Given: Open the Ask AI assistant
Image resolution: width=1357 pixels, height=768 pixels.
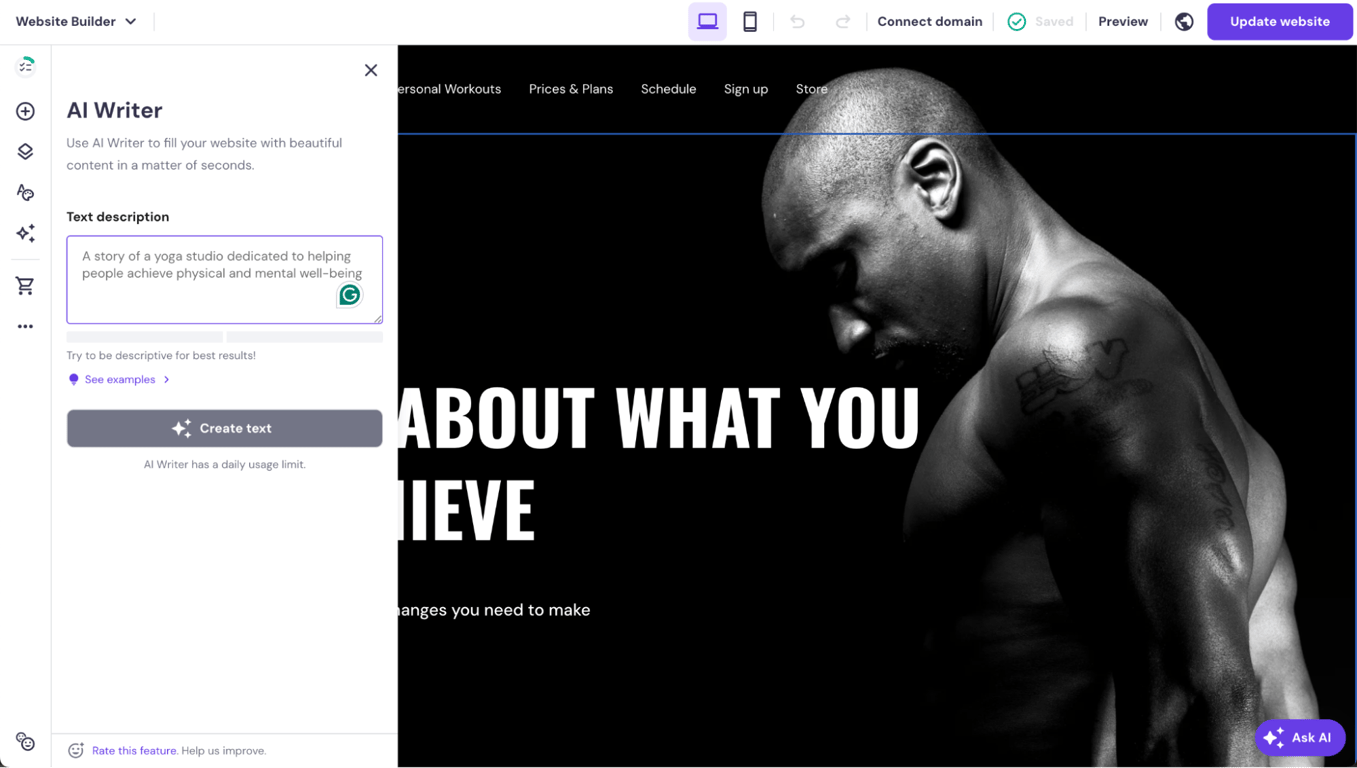Looking at the screenshot, I should 1300,737.
